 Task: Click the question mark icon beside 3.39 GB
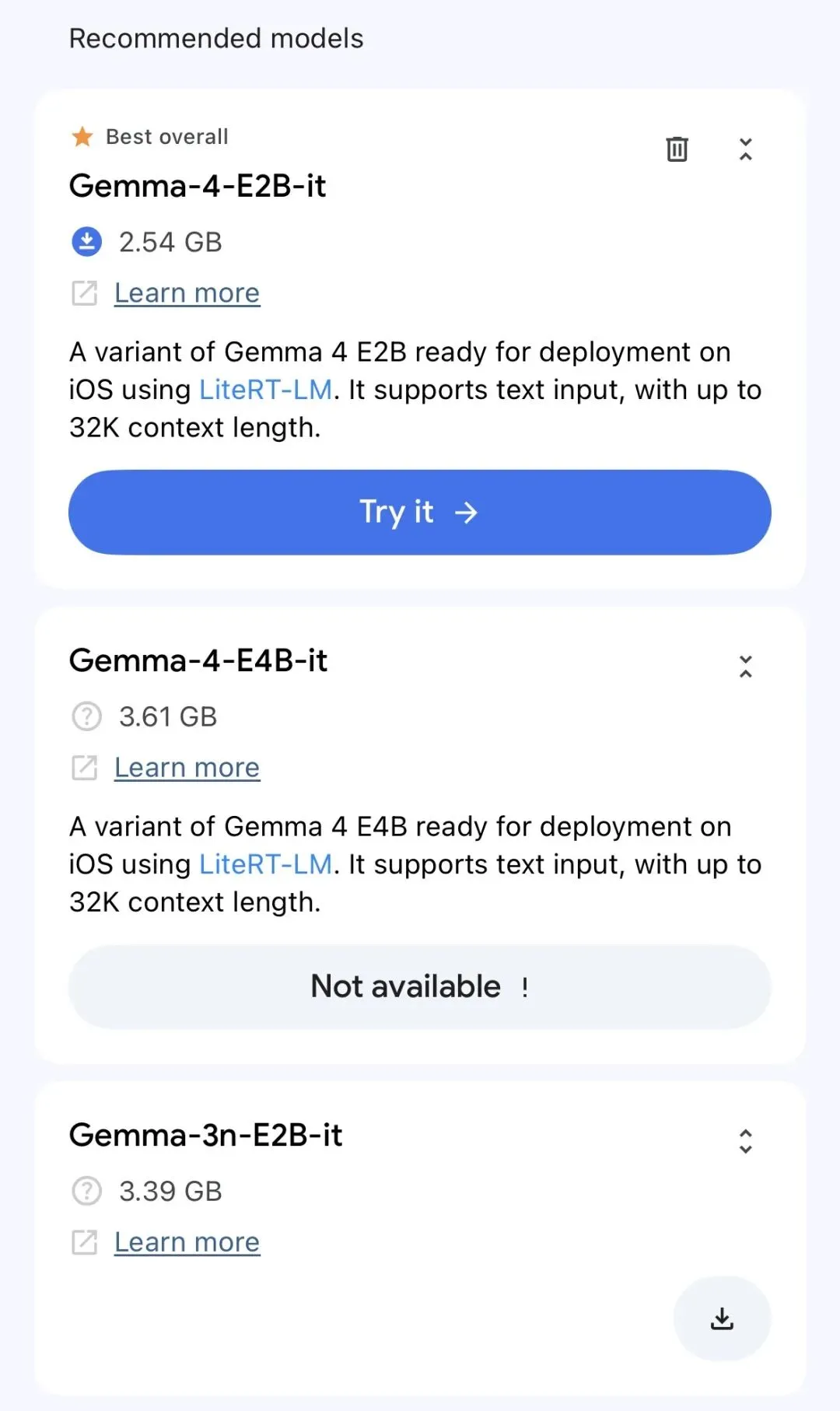click(x=87, y=1191)
